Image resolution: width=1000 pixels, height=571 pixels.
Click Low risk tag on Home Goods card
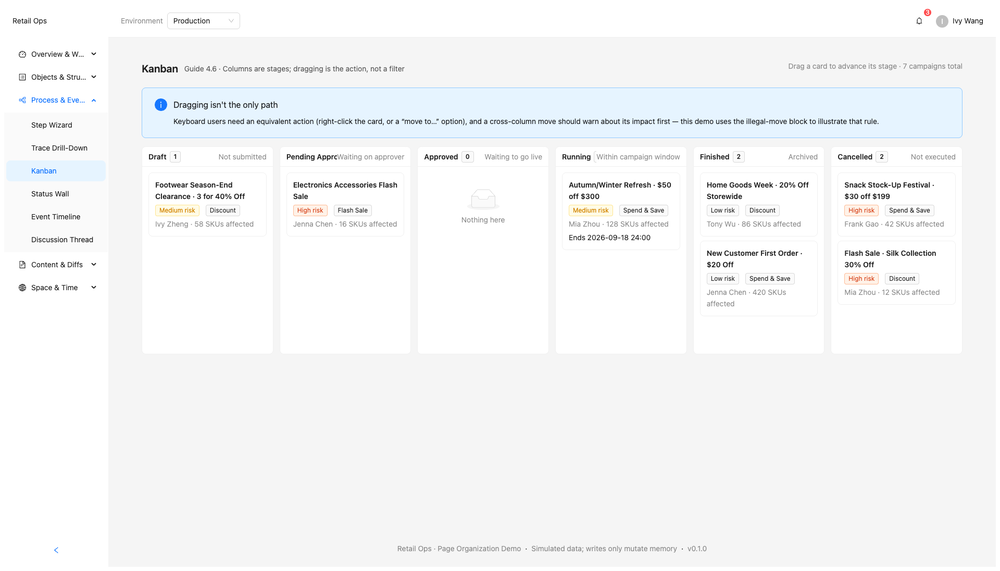[723, 211]
